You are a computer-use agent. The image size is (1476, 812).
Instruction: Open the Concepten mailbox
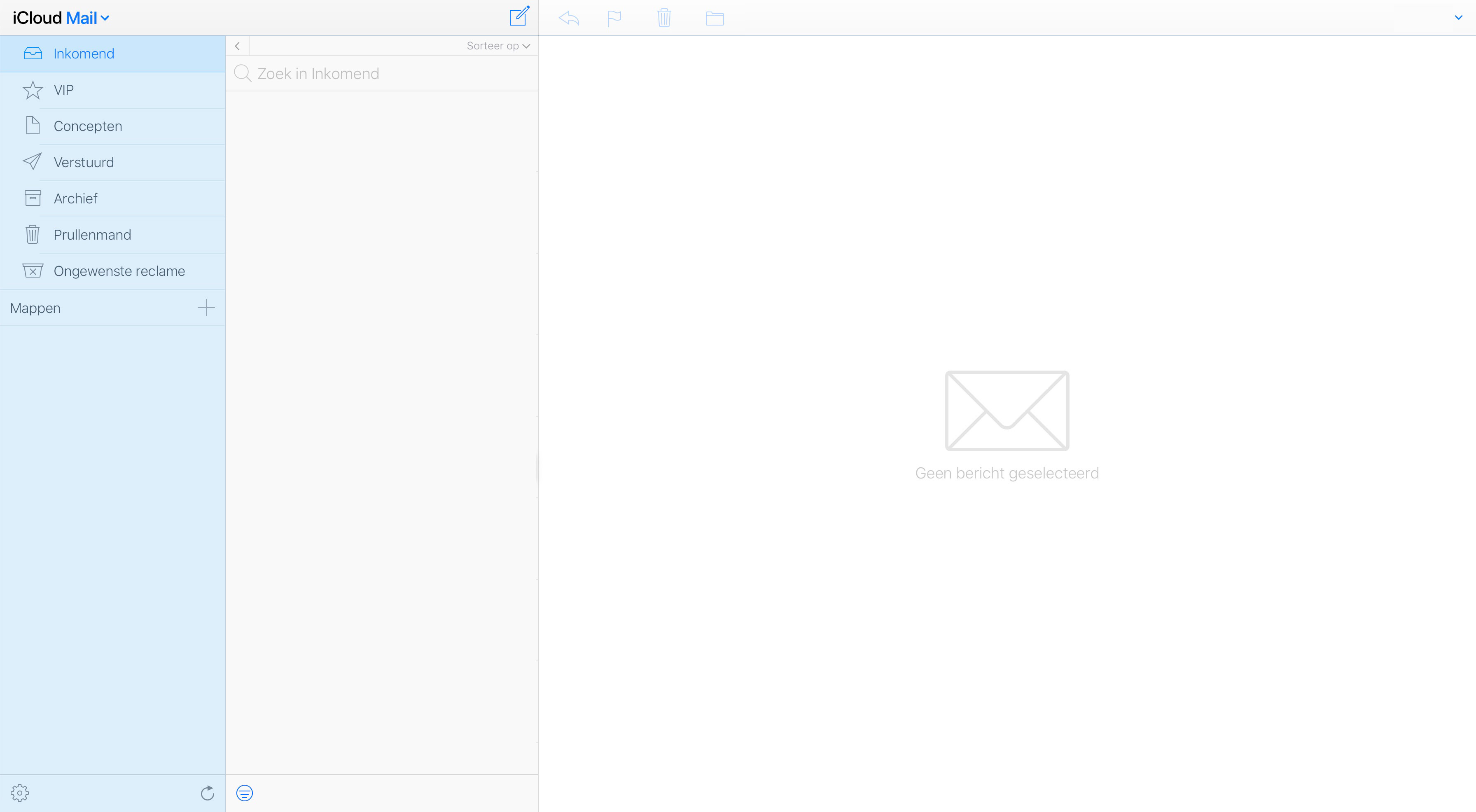112,126
